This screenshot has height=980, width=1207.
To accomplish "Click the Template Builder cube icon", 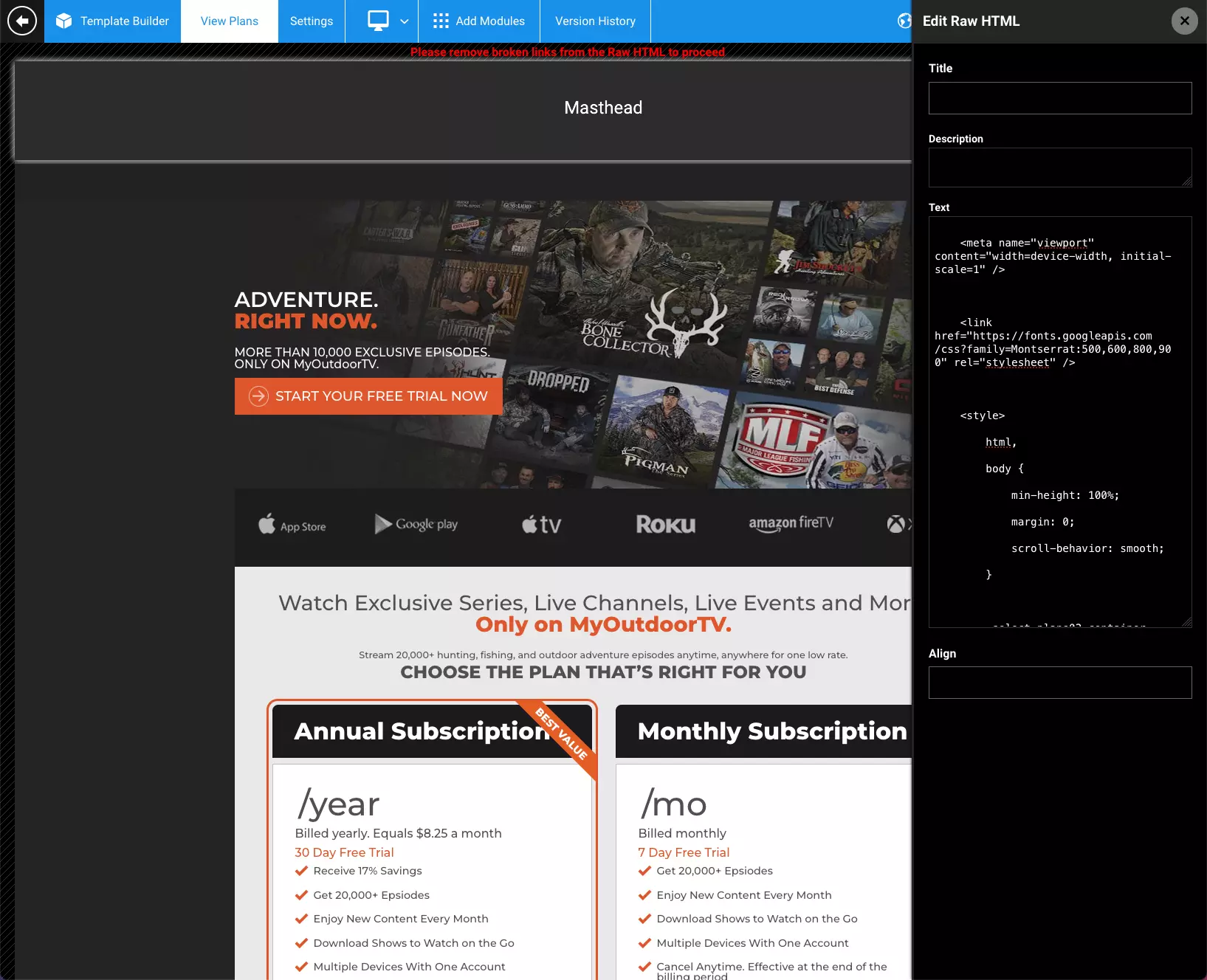I will [x=64, y=21].
